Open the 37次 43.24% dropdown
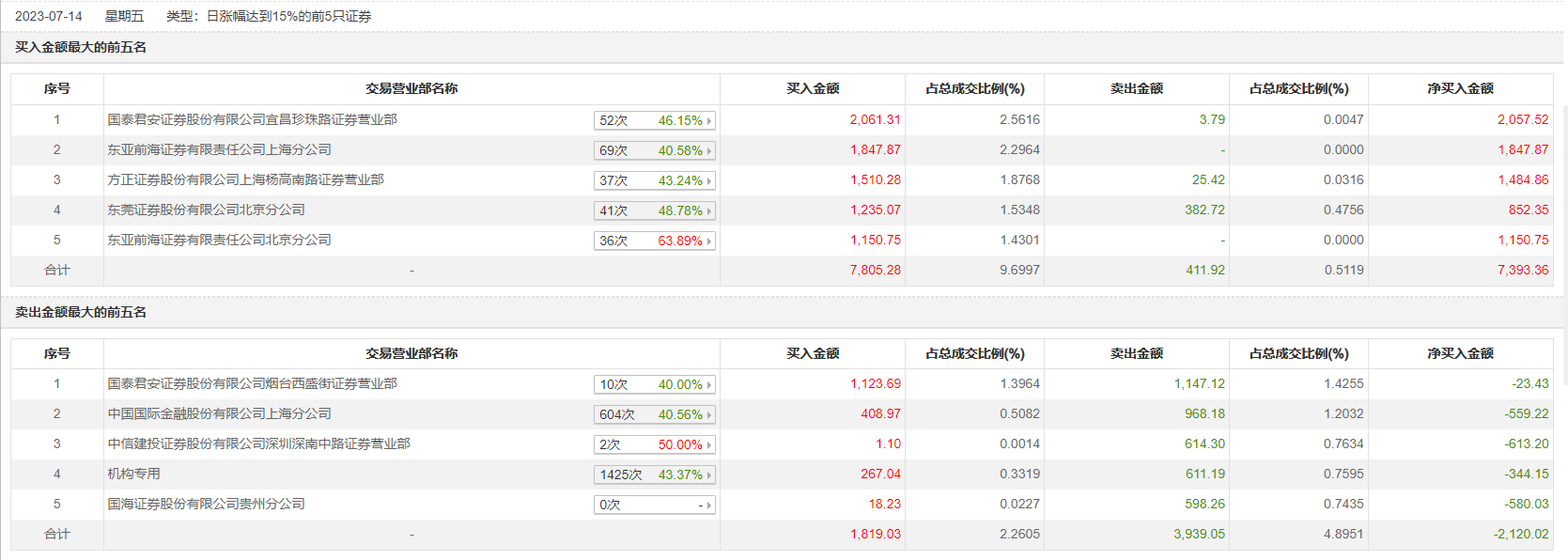Screen dimensions: 1568x560 pos(655,180)
